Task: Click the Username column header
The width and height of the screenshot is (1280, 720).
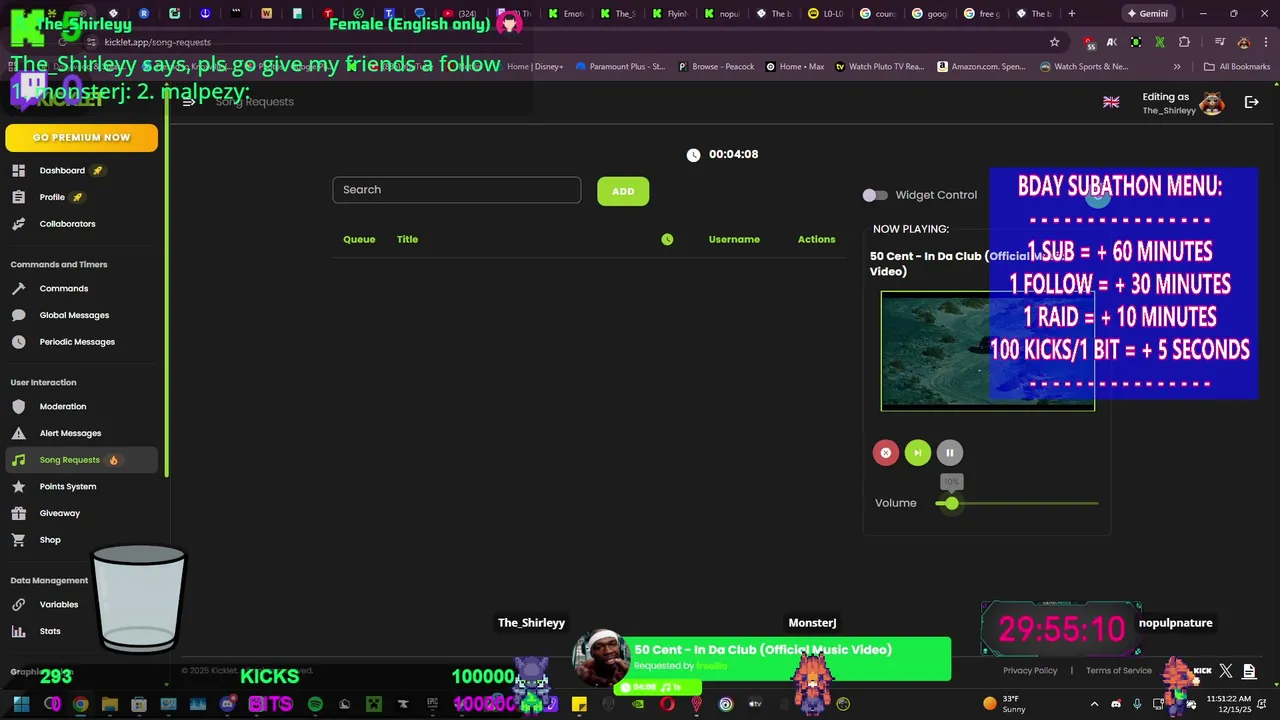Action: 734,239
